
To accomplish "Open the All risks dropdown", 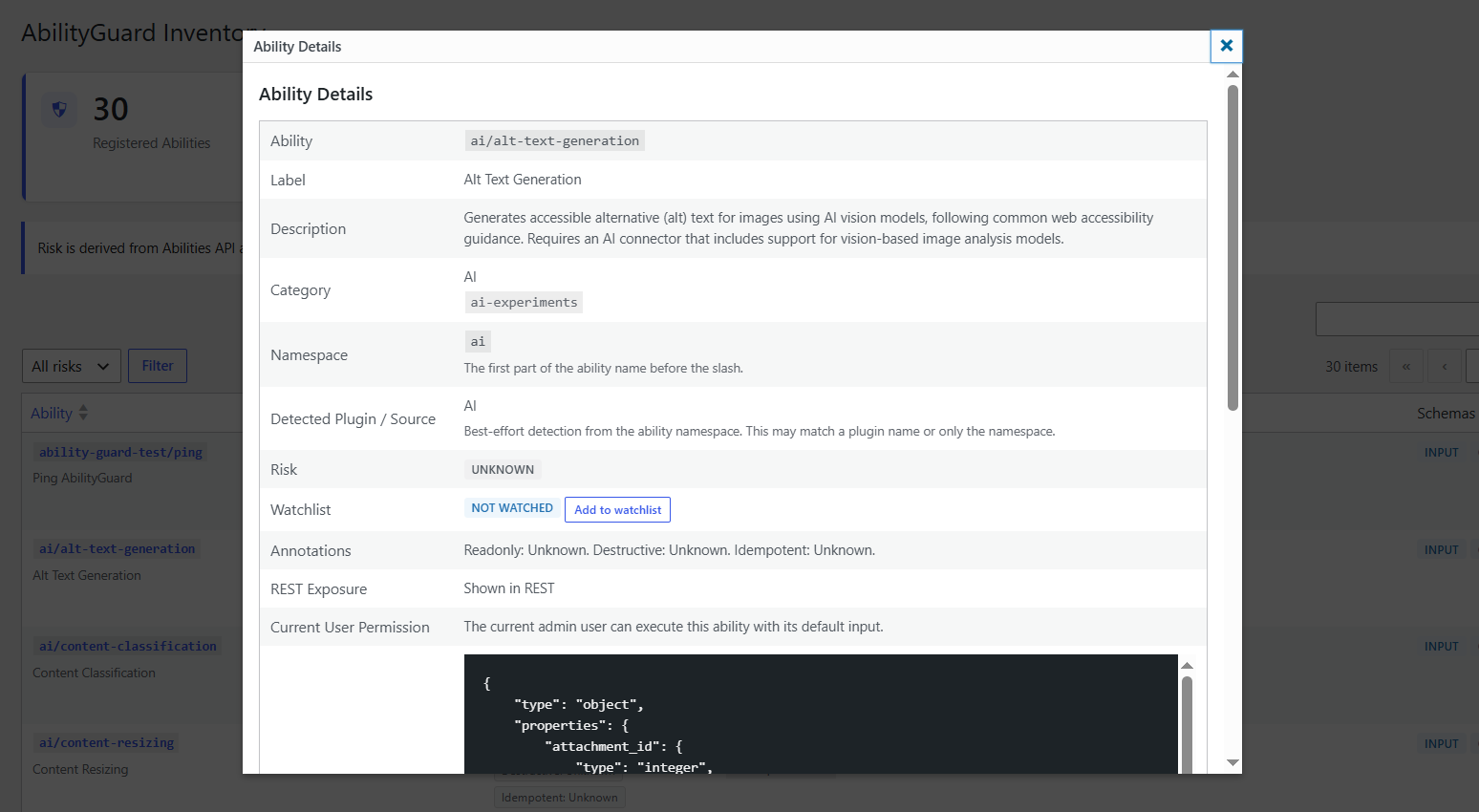I will pyautogui.click(x=72, y=366).
